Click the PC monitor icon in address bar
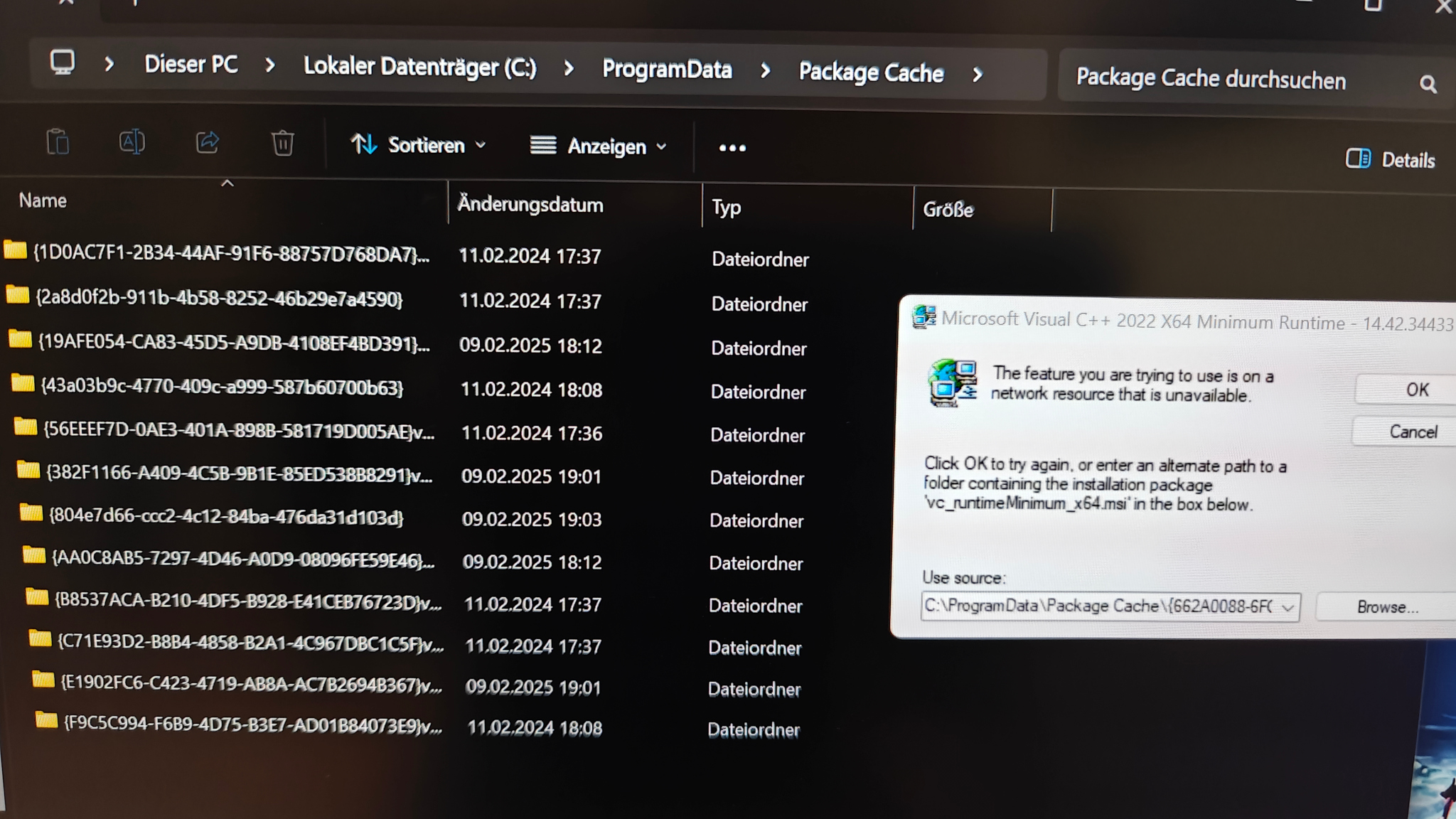 pos(63,63)
